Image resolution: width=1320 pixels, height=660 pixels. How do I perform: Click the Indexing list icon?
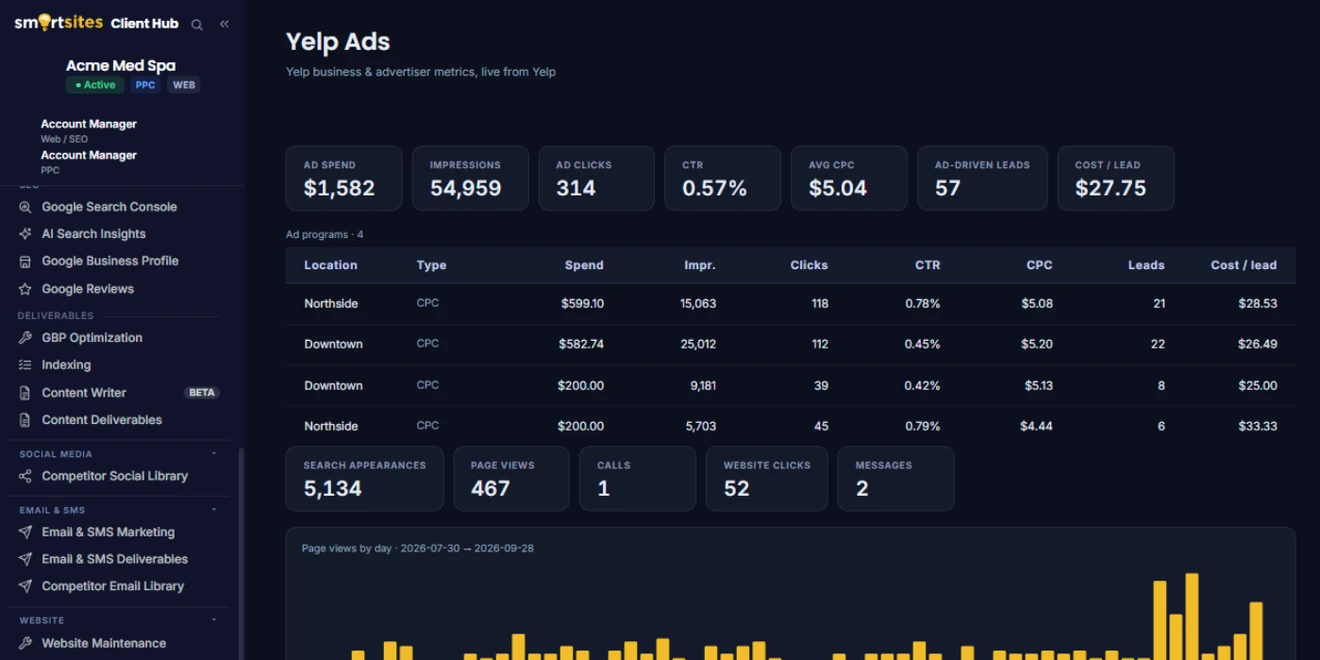coord(25,365)
